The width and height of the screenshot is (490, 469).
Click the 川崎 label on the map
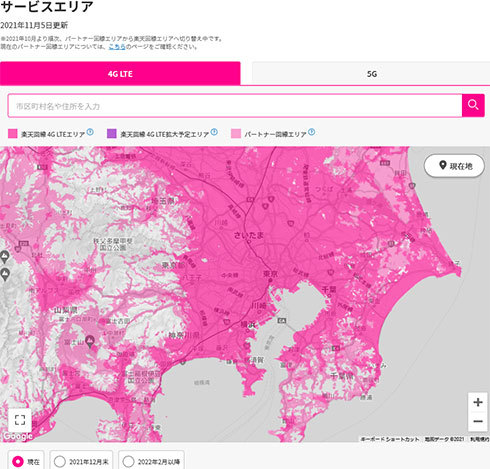point(259,306)
